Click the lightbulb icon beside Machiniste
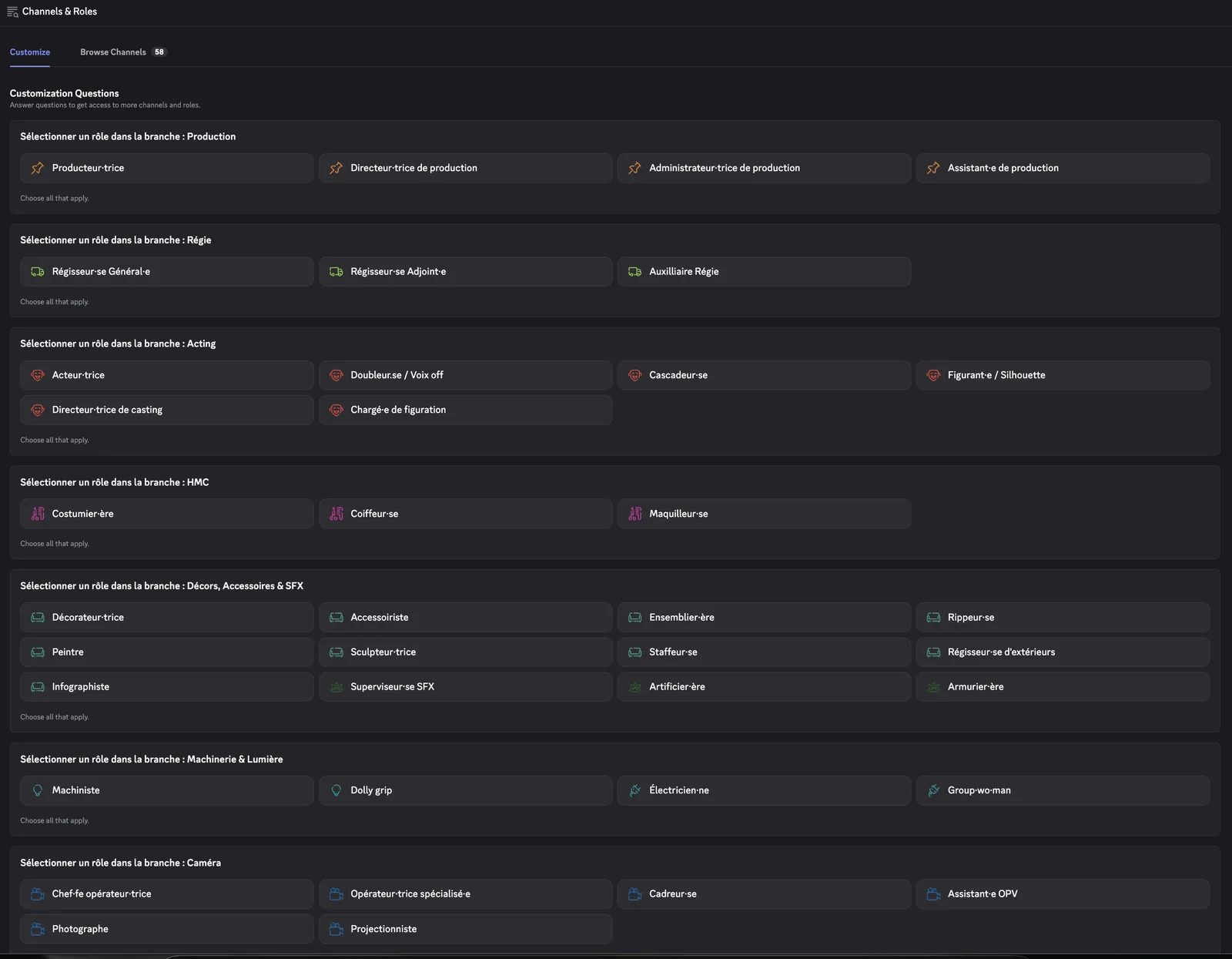 (x=37, y=790)
